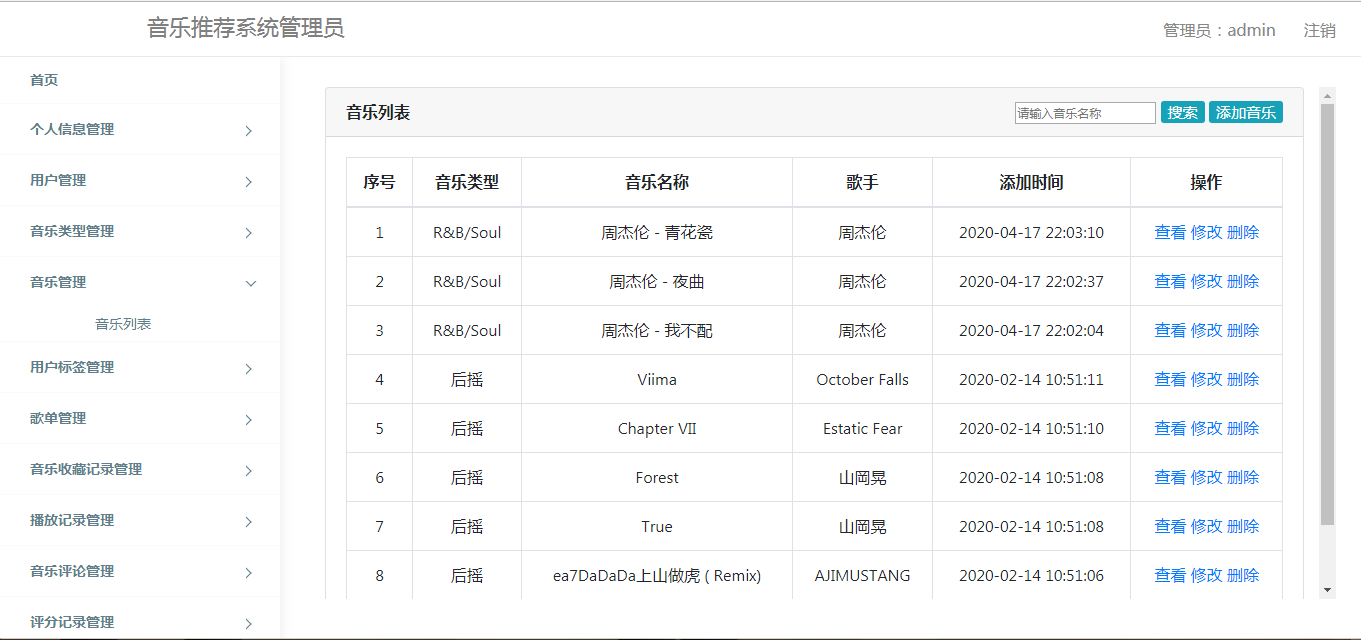Screen dimensions: 1361x640
Task: Click the table scrollbar down arrow
Action: tap(1328, 591)
